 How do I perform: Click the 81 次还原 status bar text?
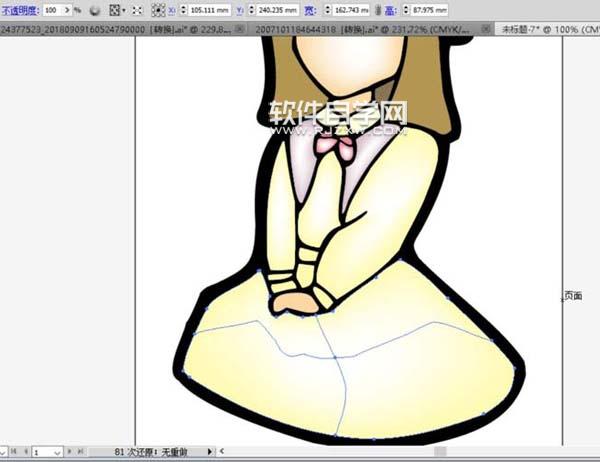click(151, 452)
